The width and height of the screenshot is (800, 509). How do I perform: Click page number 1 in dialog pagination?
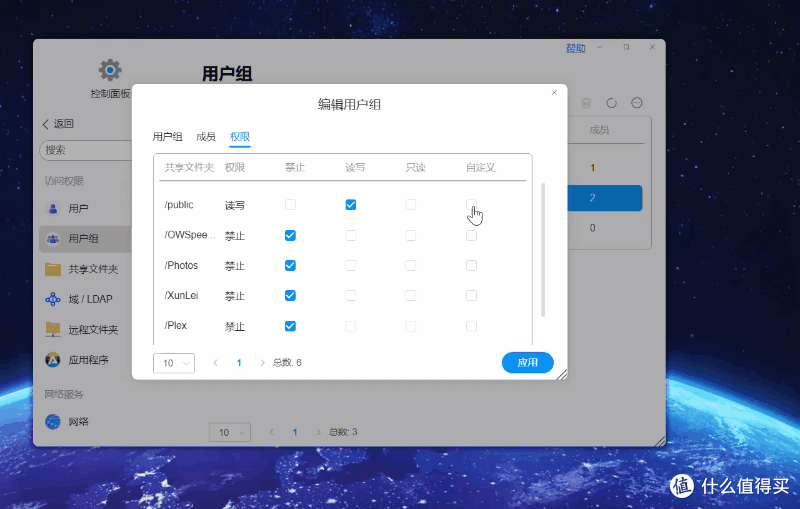coord(239,363)
